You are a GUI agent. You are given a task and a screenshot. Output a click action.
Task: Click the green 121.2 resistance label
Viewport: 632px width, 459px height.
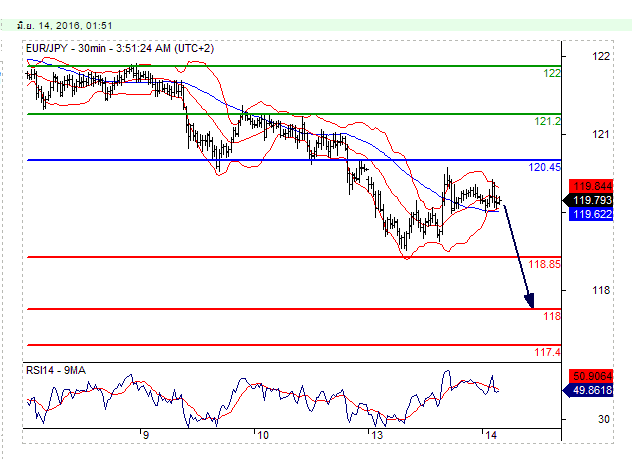pos(547,121)
